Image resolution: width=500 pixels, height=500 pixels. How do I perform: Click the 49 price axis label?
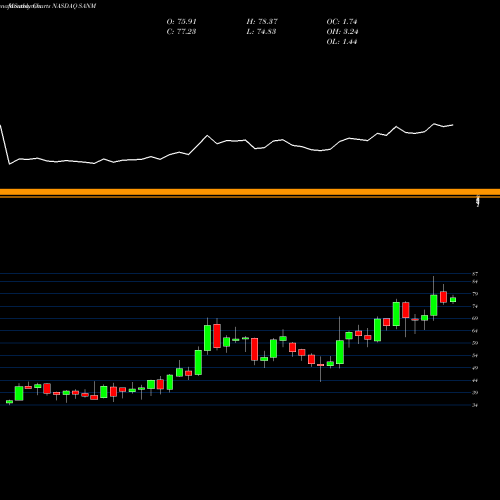[x=475, y=368]
